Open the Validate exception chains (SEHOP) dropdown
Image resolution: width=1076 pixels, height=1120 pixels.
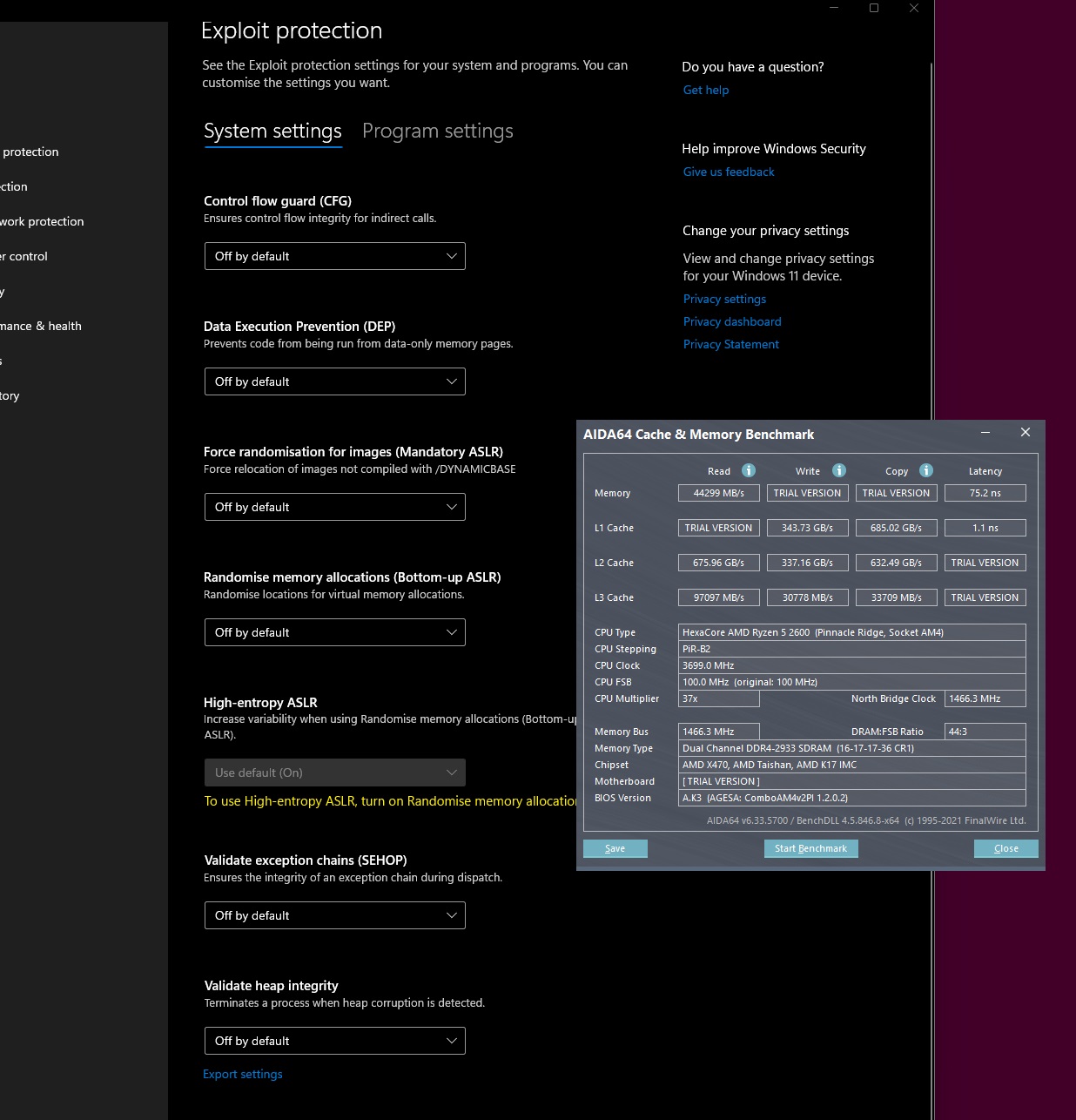click(x=335, y=915)
